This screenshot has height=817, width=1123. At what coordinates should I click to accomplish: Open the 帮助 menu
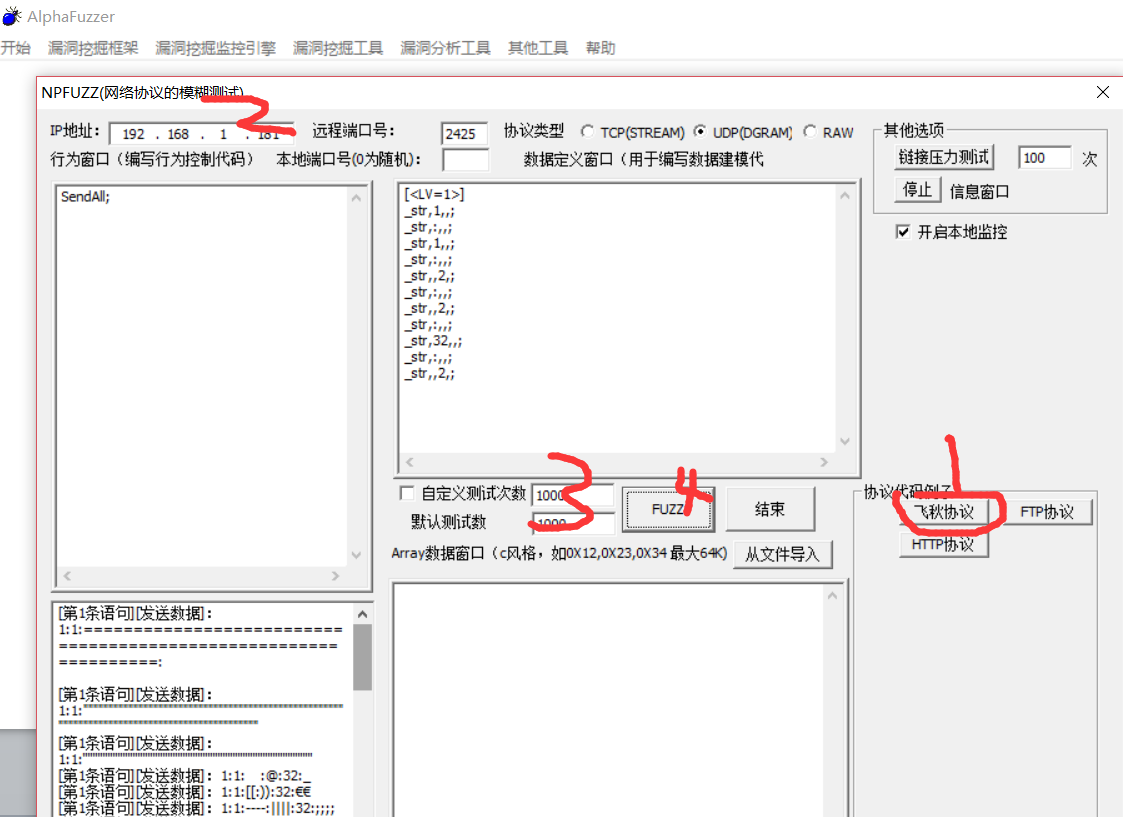(x=600, y=48)
